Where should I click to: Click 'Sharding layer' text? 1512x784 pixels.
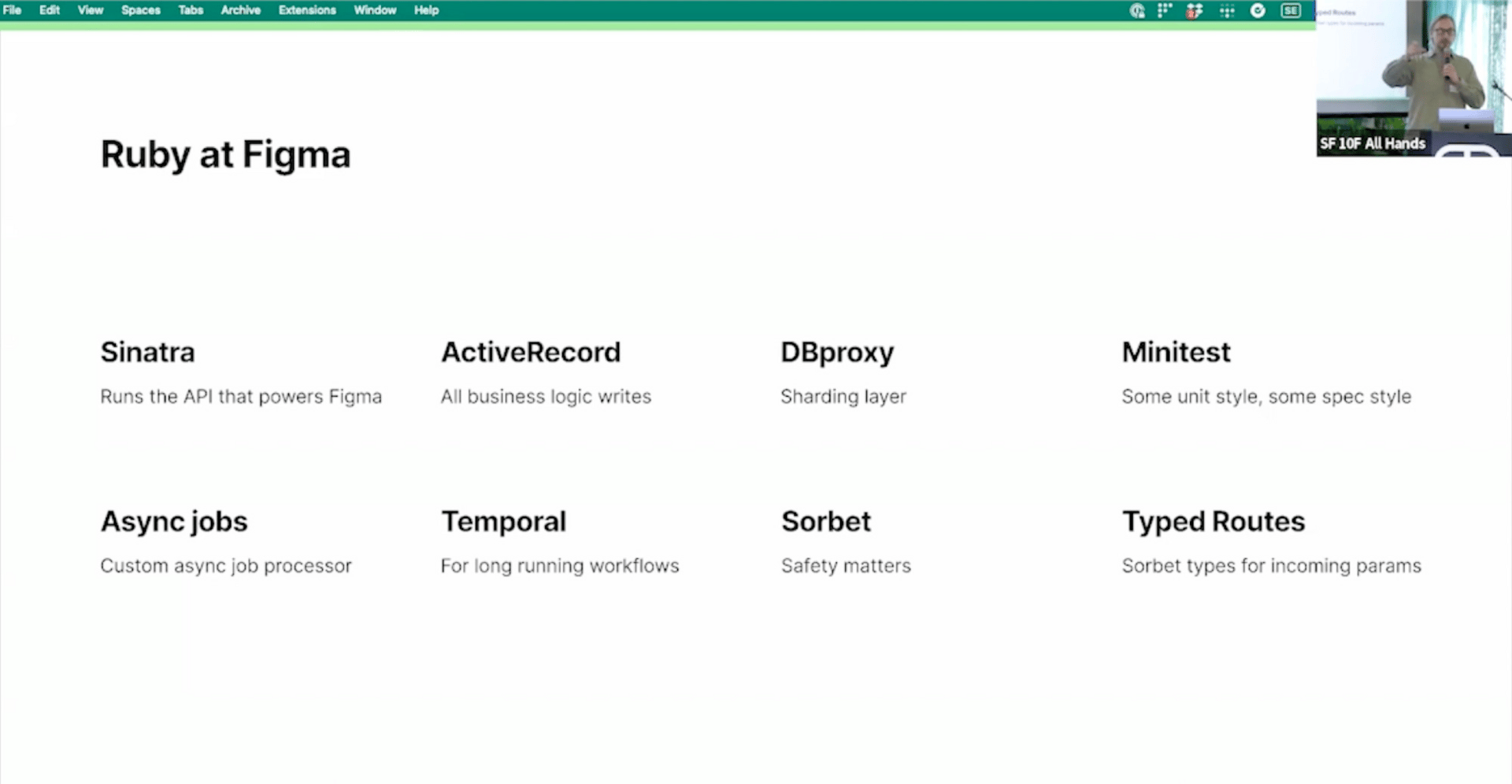[x=843, y=397]
